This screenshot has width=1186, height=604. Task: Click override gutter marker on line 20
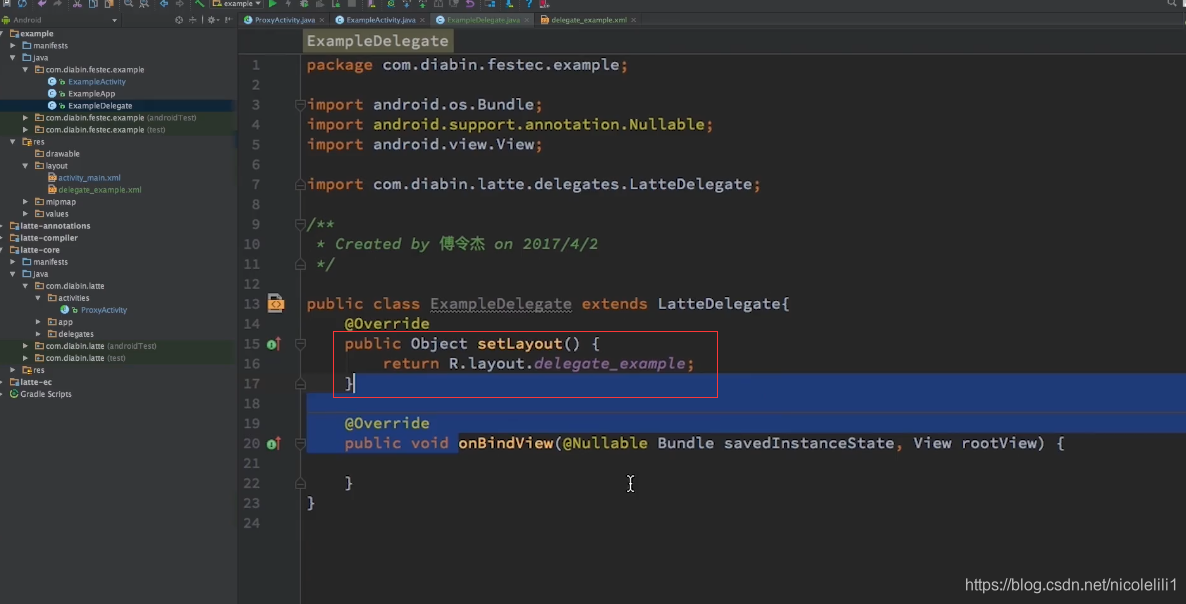(273, 444)
